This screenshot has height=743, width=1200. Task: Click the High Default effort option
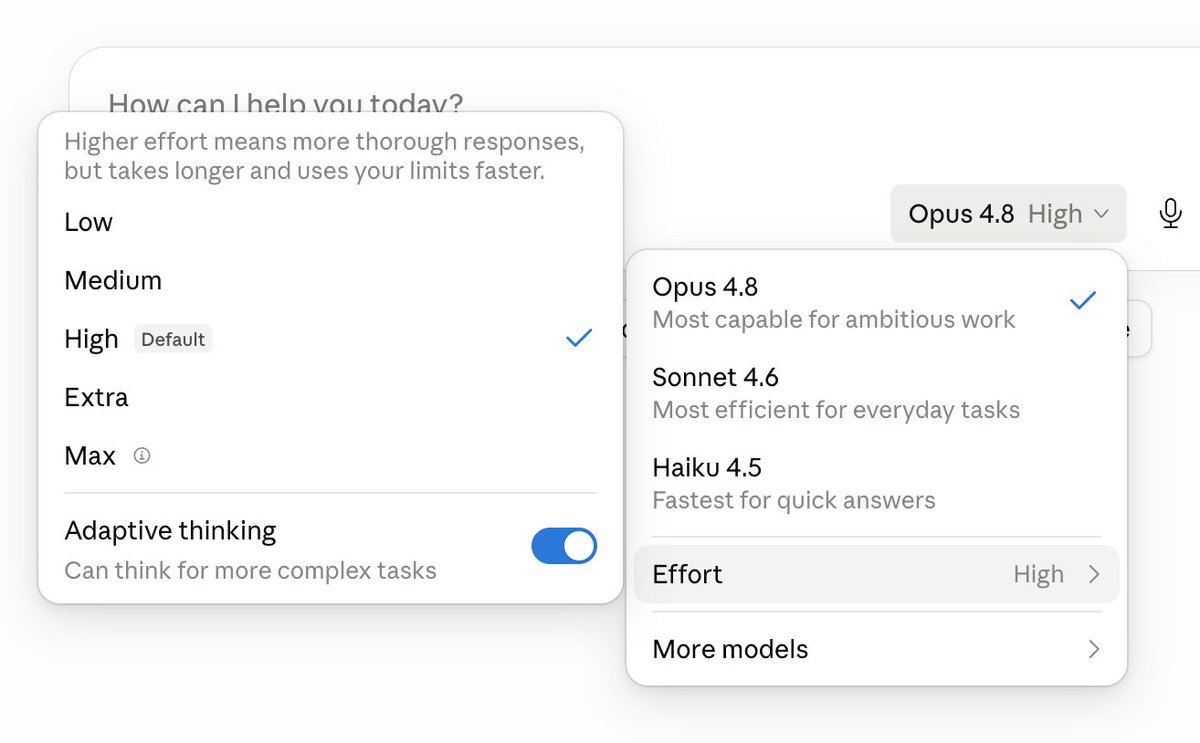[330, 339]
